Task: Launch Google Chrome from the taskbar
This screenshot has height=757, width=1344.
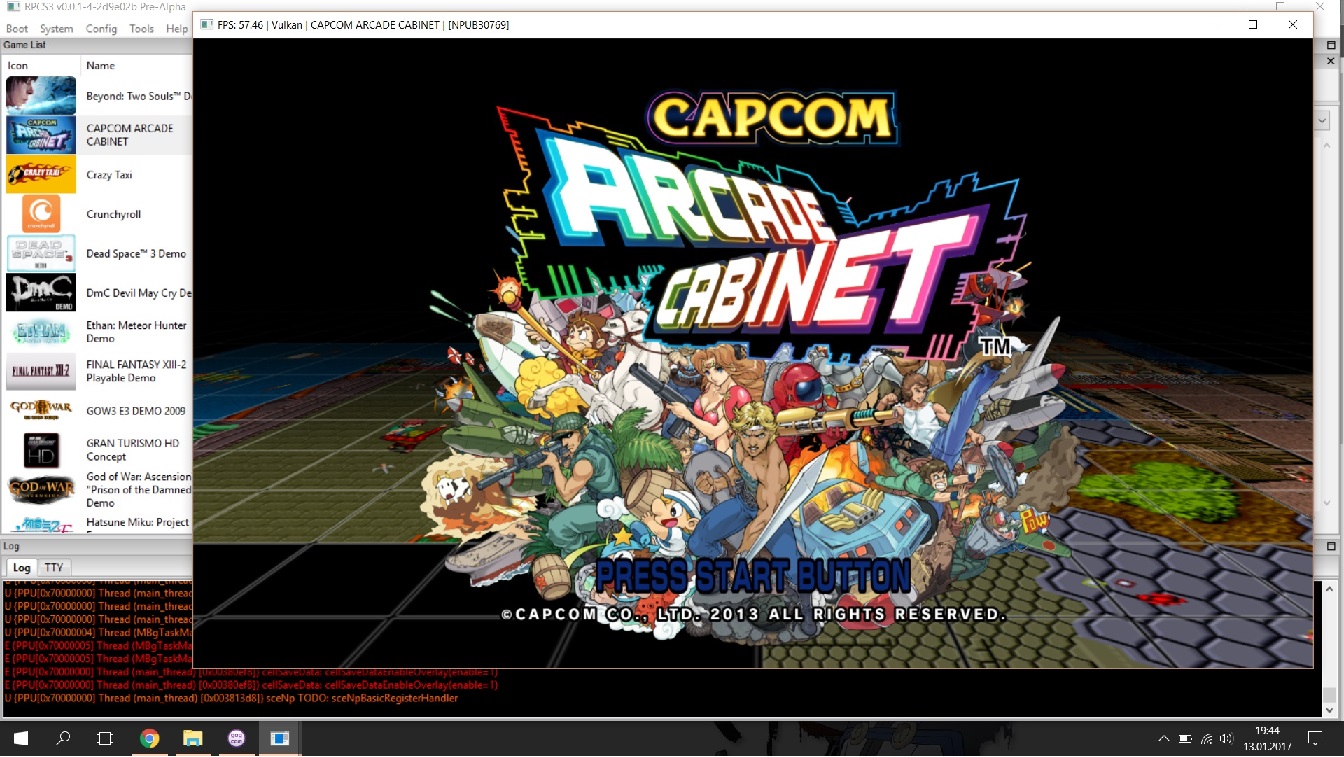Action: (150, 739)
